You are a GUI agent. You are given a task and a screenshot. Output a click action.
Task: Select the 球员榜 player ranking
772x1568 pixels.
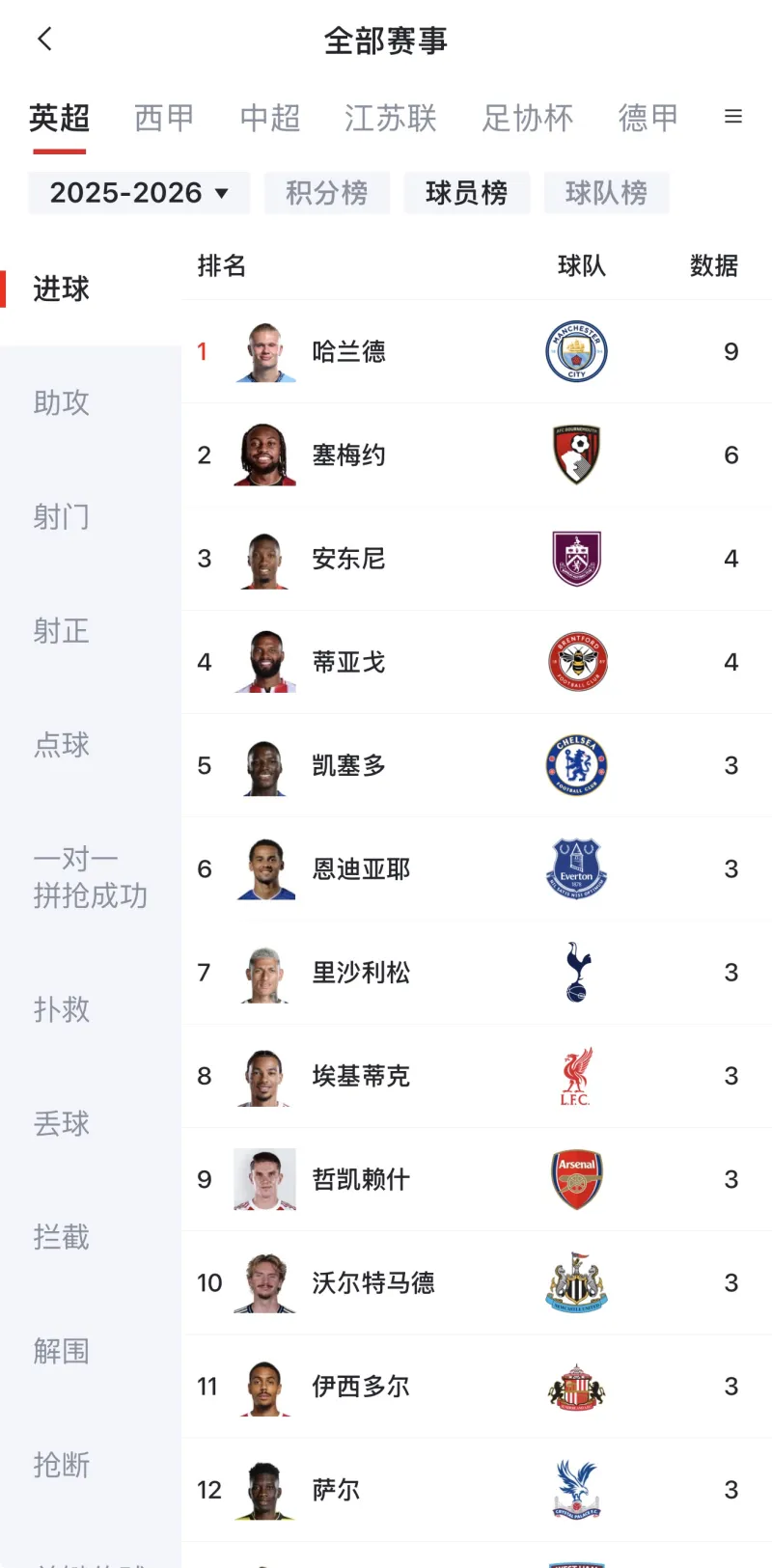tap(467, 193)
